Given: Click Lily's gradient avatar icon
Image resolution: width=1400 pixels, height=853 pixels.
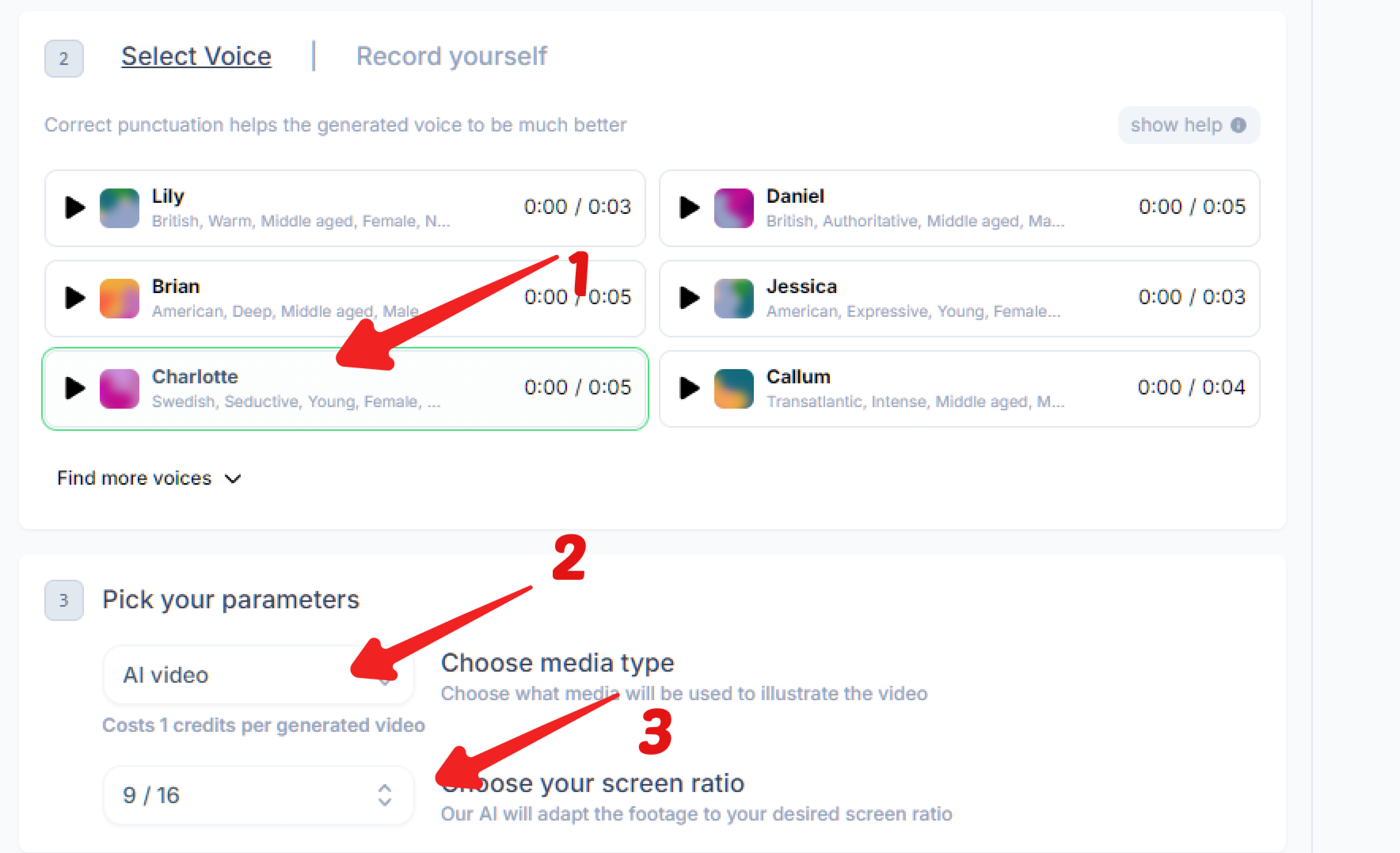Looking at the screenshot, I should tap(119, 208).
